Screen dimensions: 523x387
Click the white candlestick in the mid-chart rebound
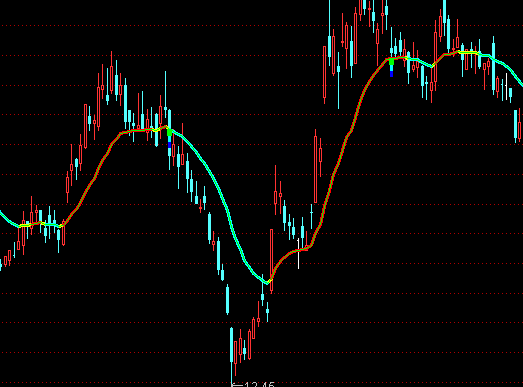298,253
